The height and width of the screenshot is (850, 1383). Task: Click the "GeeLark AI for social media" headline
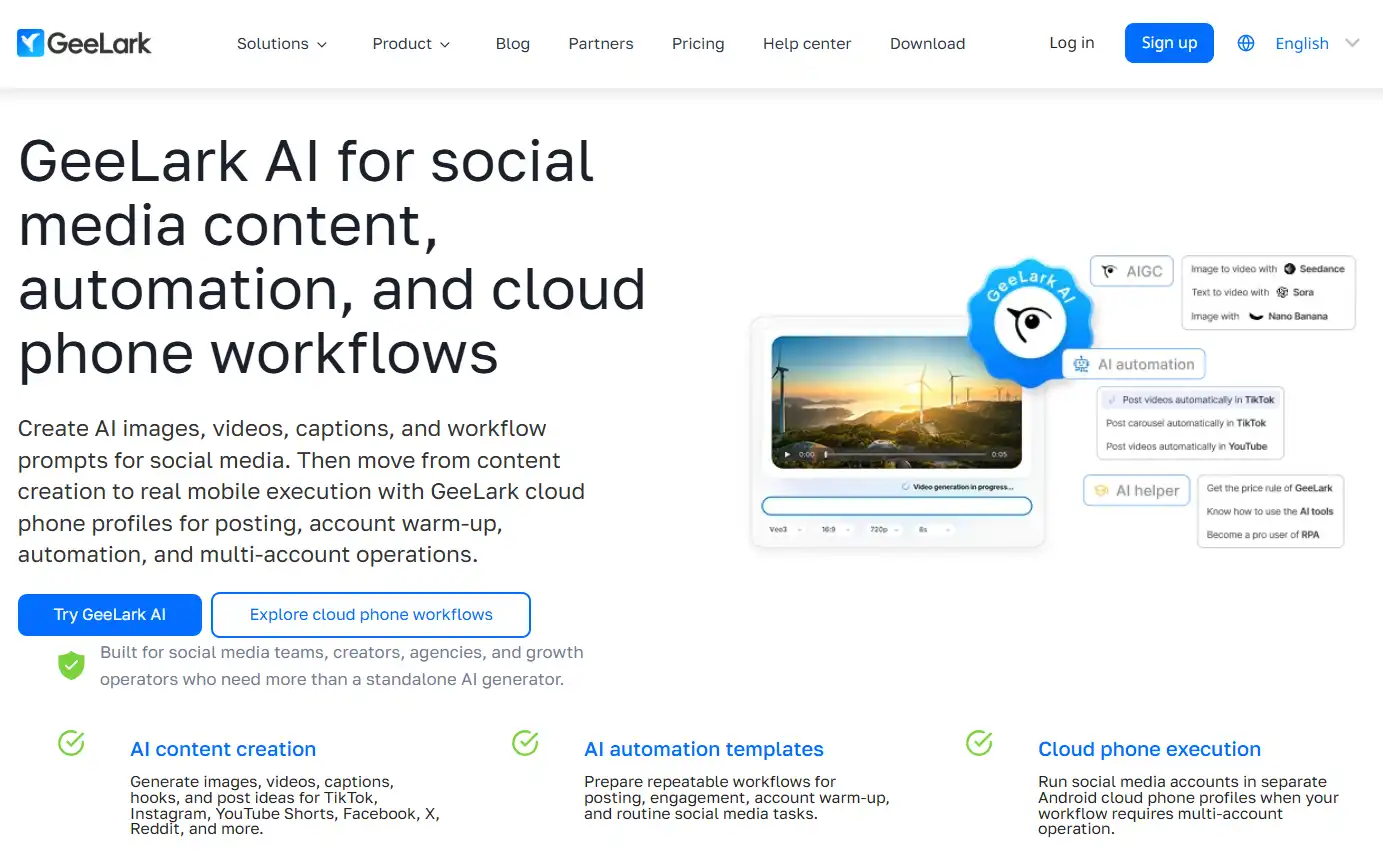click(332, 257)
